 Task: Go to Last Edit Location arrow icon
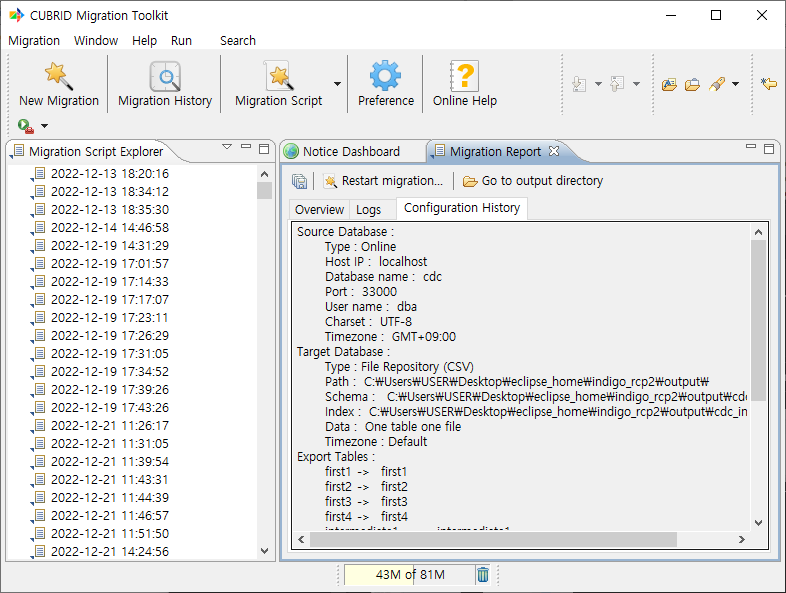click(768, 84)
